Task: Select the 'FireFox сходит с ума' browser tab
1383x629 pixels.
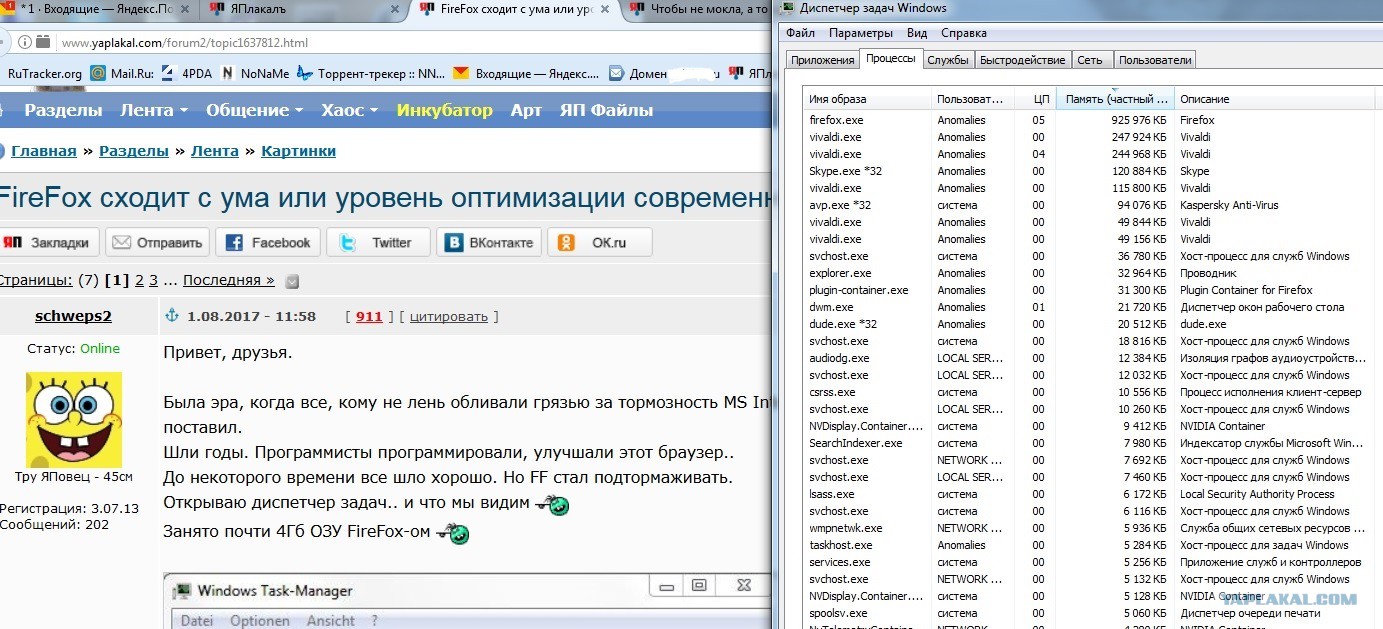Action: [x=515, y=9]
